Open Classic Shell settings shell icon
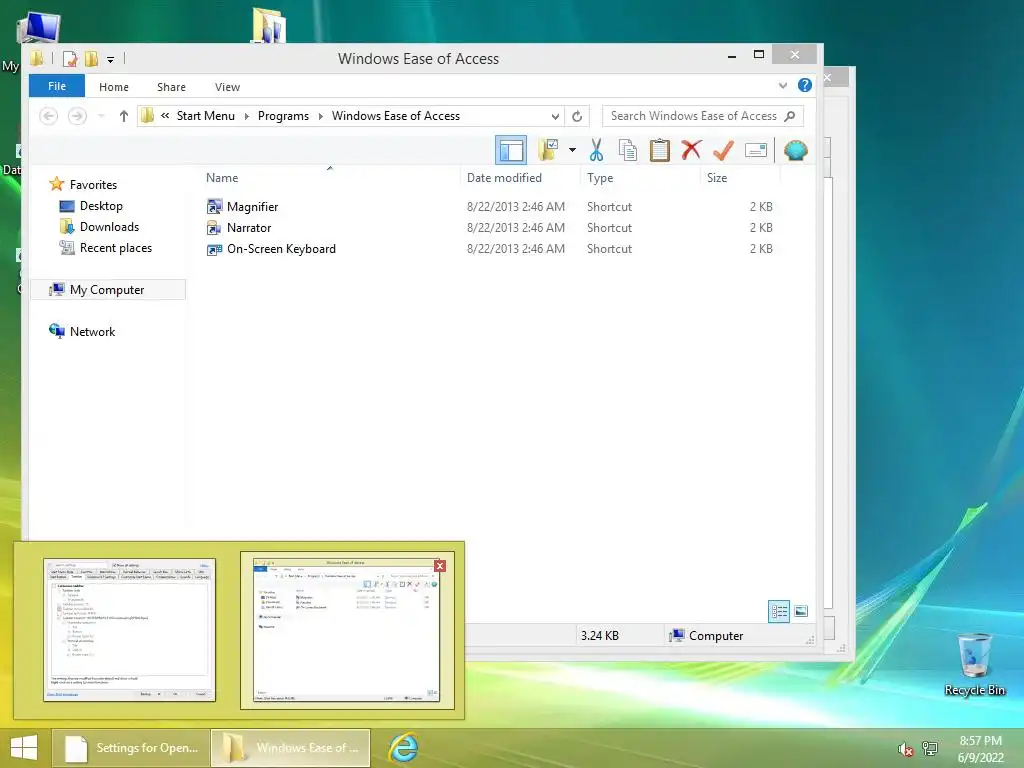The image size is (1024, 768). pyautogui.click(x=795, y=150)
